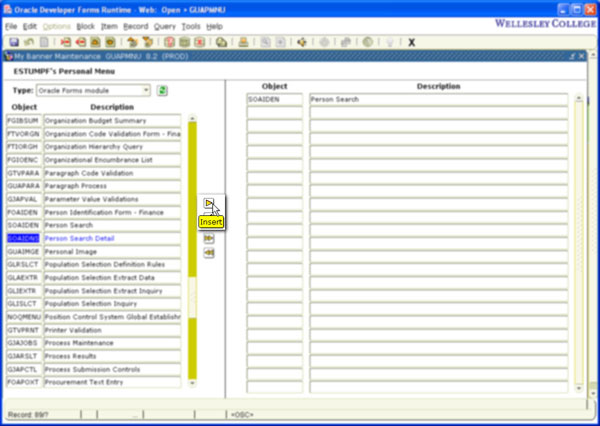Select highlighted Person Search Detail row

coord(94,238)
